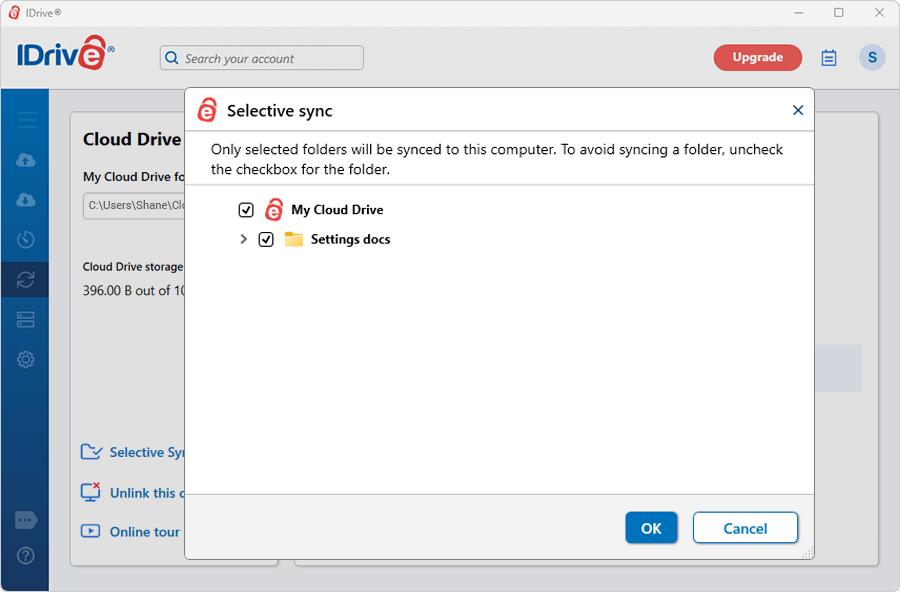Expand the Settings docs folder

pyautogui.click(x=243, y=240)
